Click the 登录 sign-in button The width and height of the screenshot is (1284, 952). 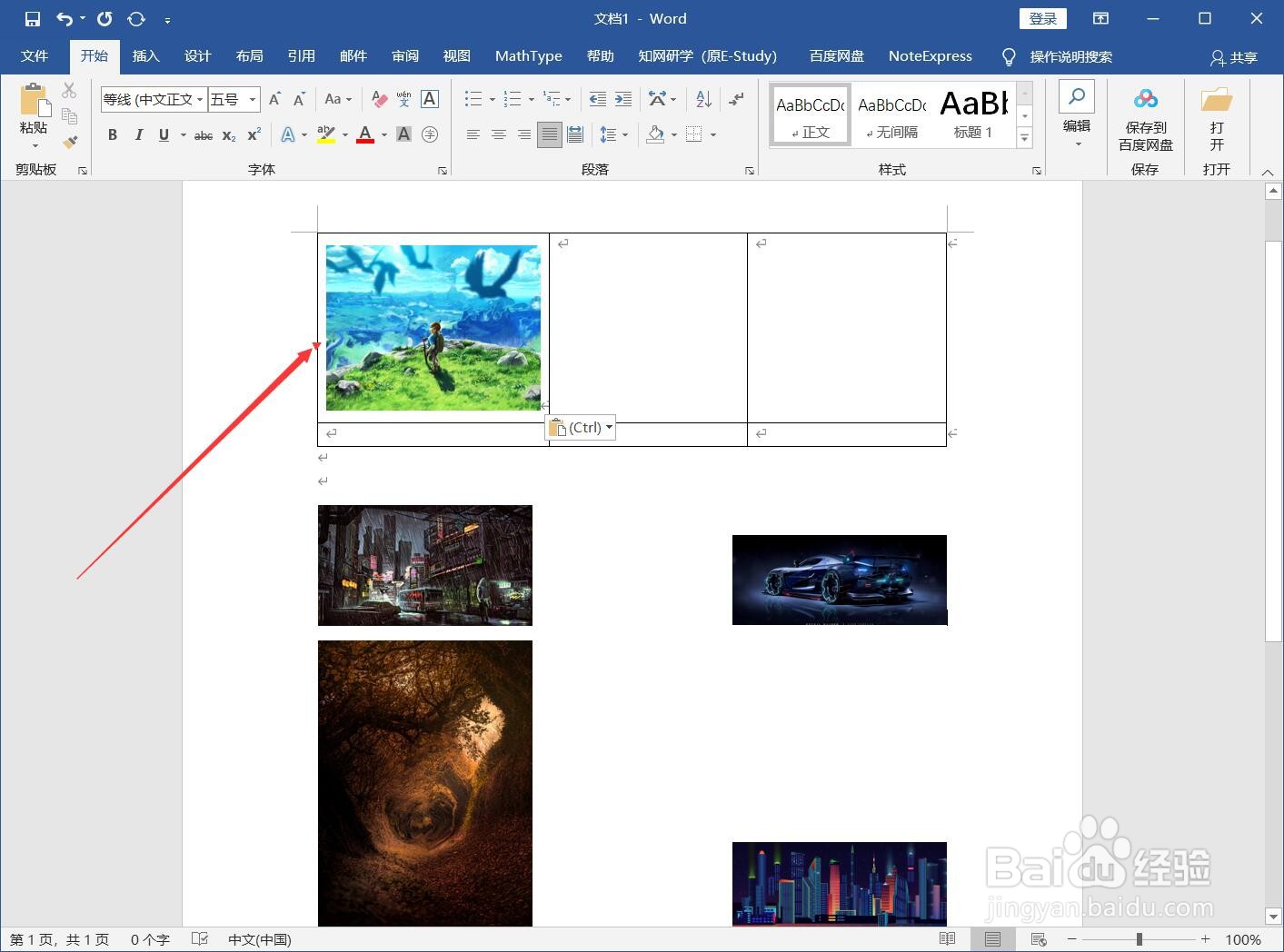pyautogui.click(x=1042, y=19)
